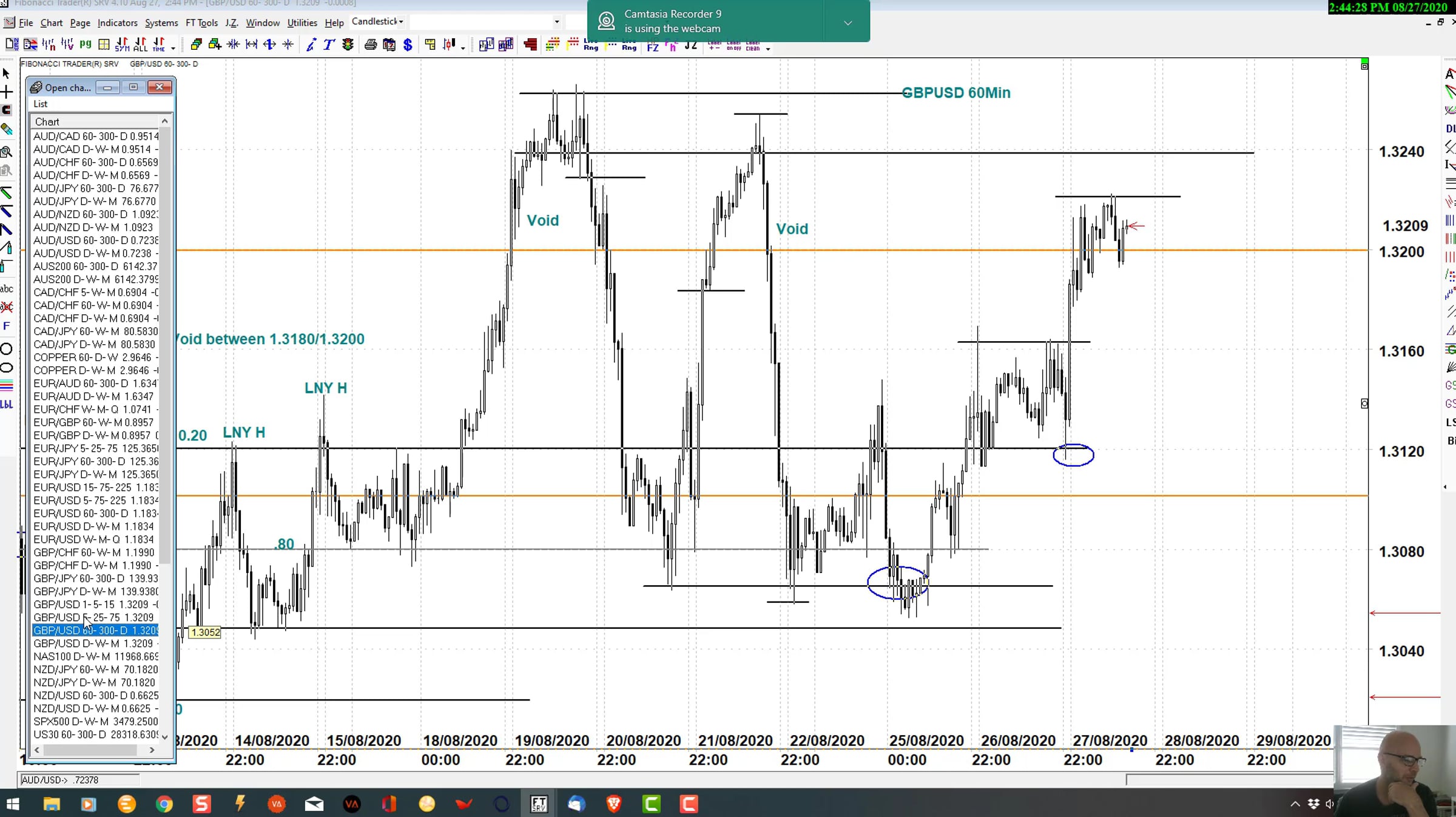Click the blue dollar sign icon
1456x817 pixels.
click(408, 45)
